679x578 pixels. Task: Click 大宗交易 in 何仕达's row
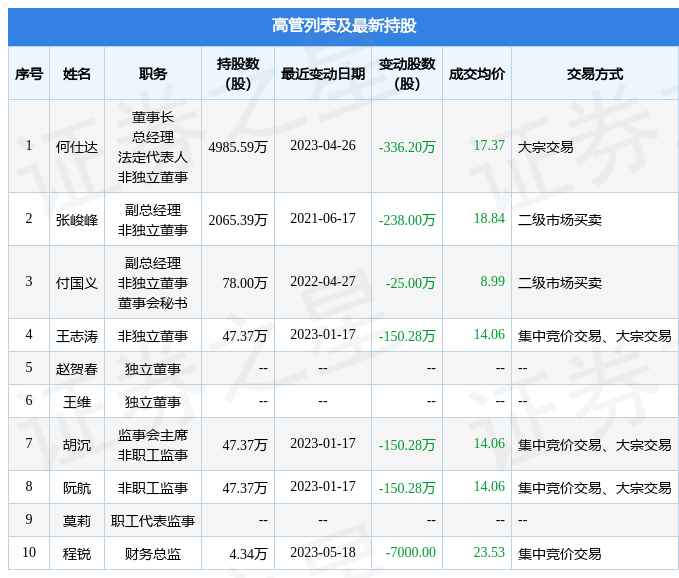(546, 147)
